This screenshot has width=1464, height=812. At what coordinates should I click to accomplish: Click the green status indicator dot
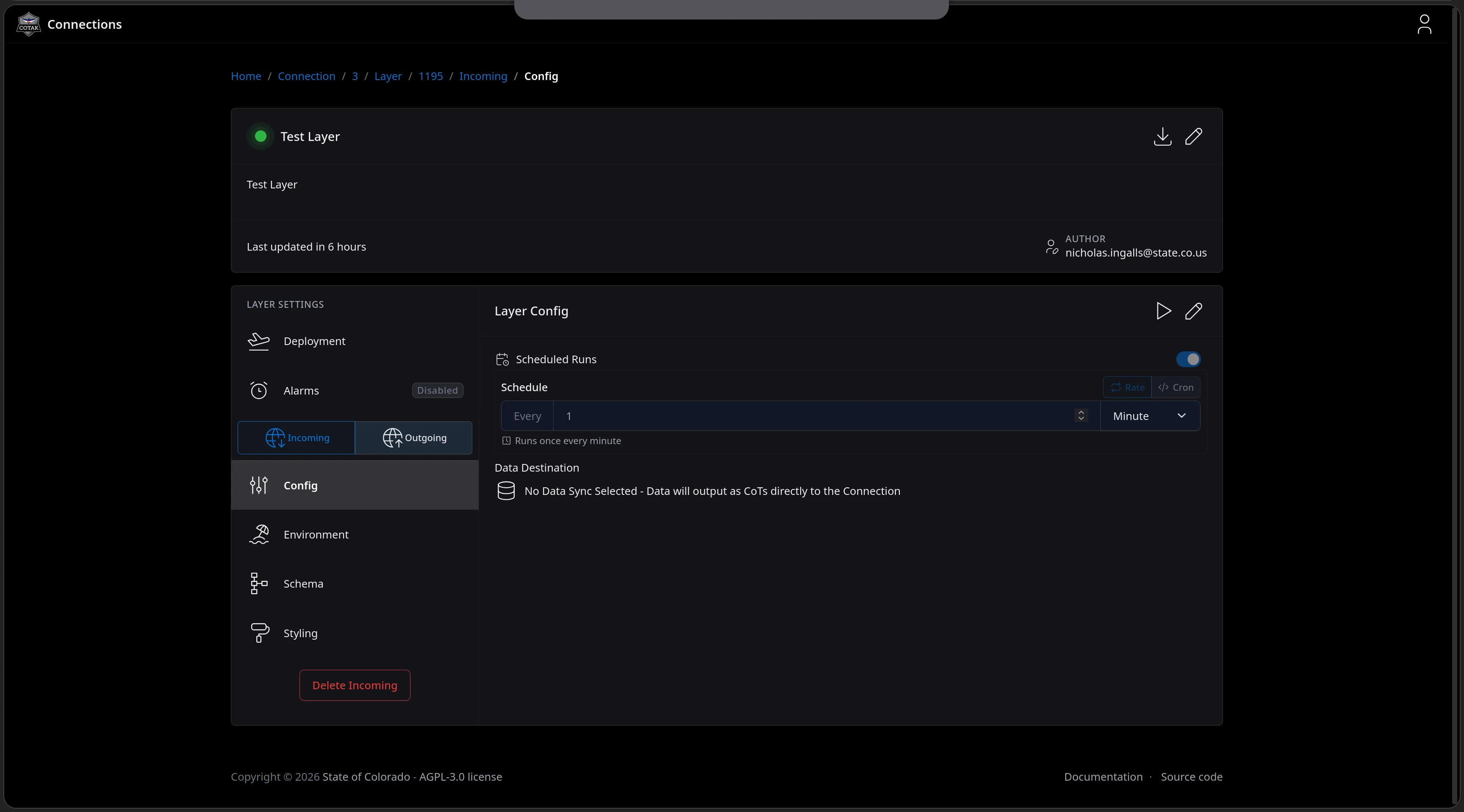(261, 136)
